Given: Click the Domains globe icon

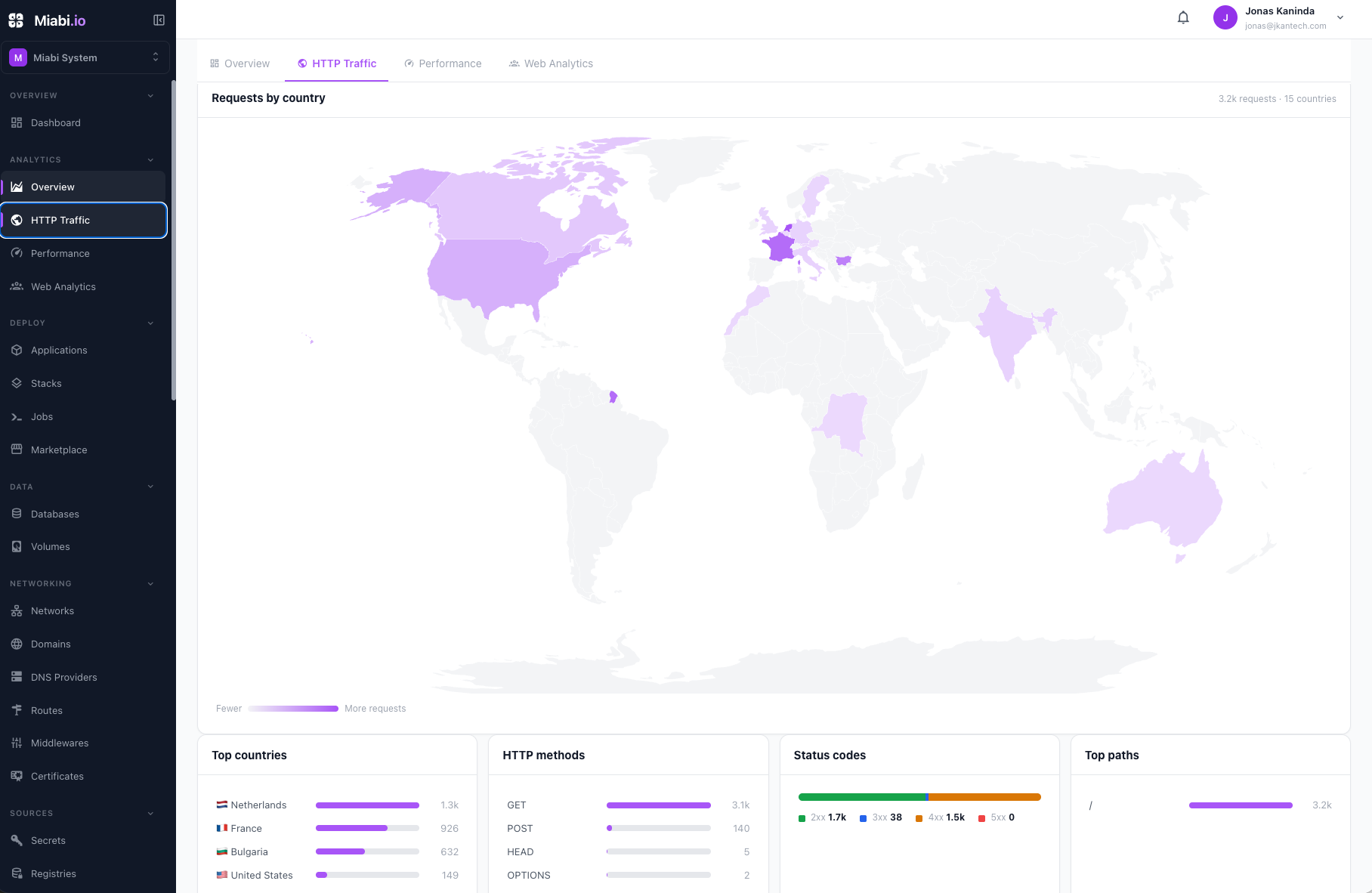Looking at the screenshot, I should 17,644.
